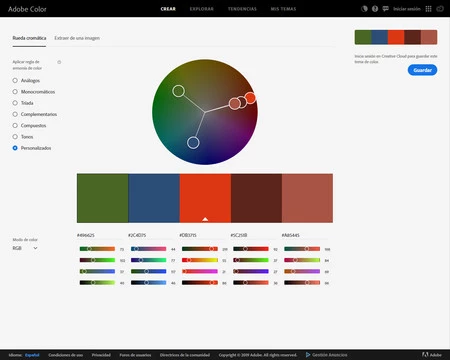Screen dimensions: 450x360
Task: Edit the #5C251B hex field
Action: 254,235
